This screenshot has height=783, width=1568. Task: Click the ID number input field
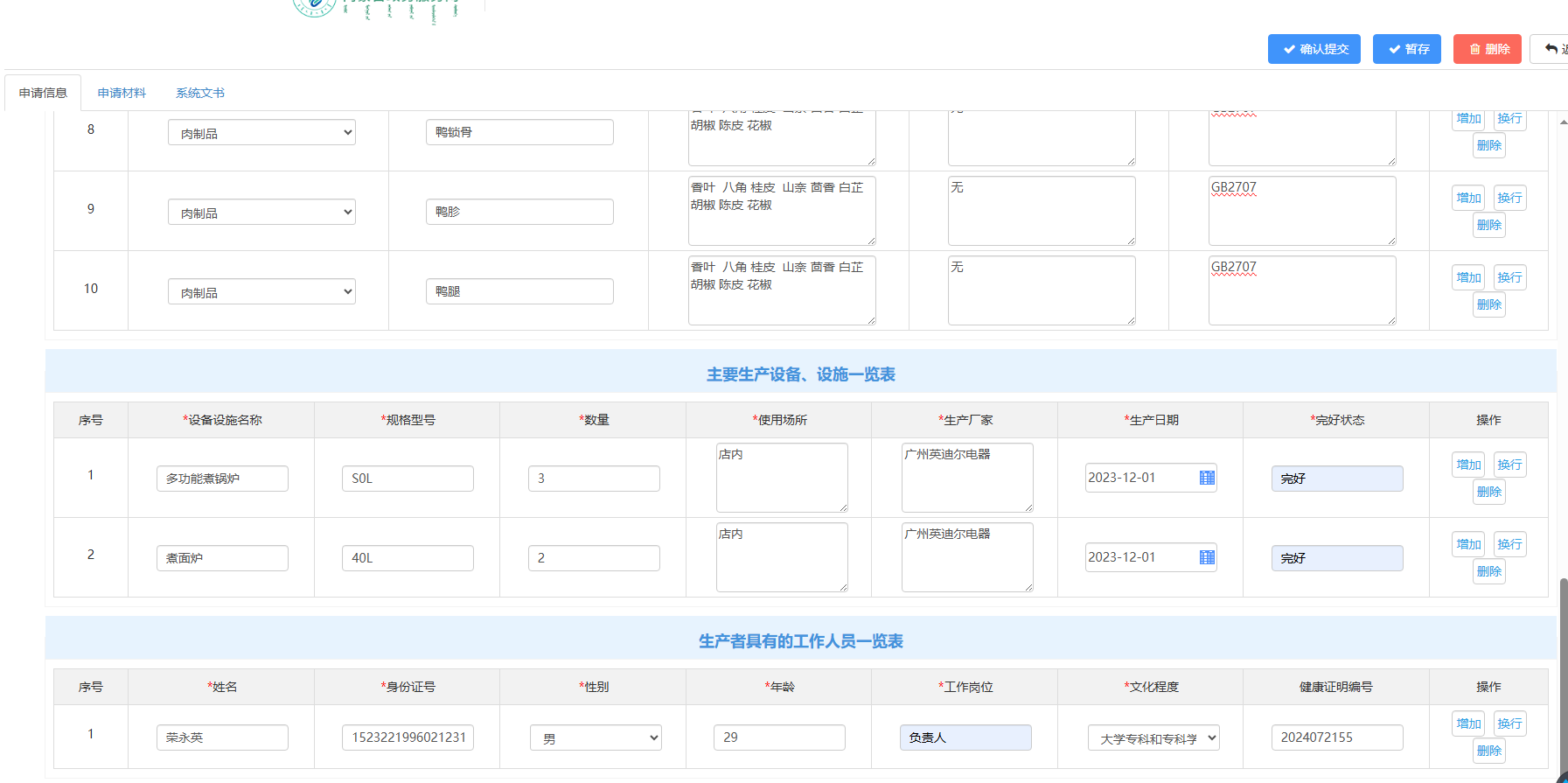408,738
